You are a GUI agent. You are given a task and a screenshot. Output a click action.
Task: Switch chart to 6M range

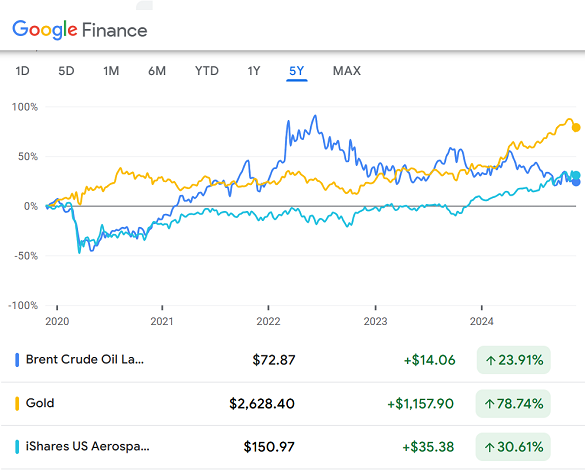[157, 71]
